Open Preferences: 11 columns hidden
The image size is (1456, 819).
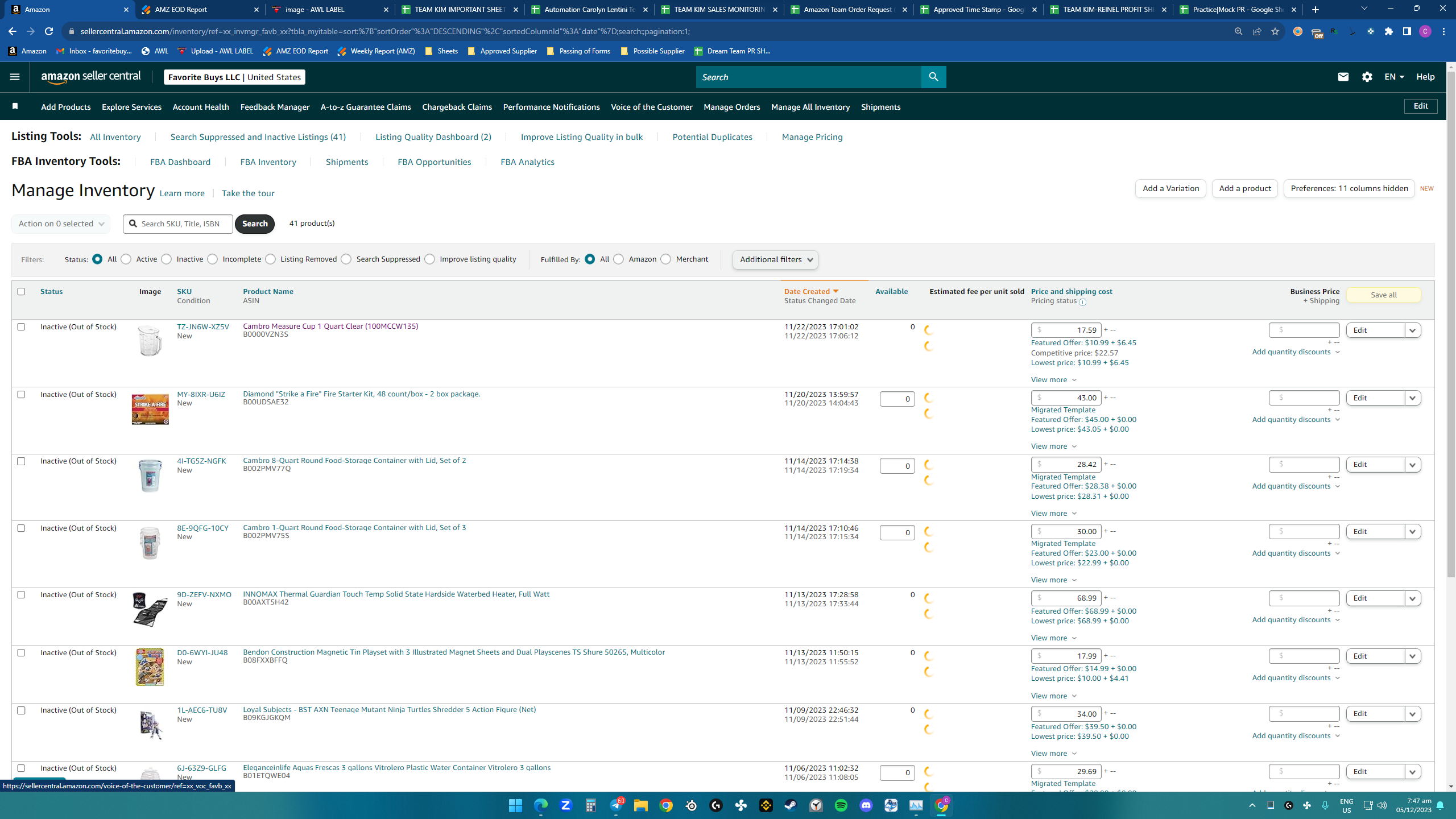point(1349,188)
